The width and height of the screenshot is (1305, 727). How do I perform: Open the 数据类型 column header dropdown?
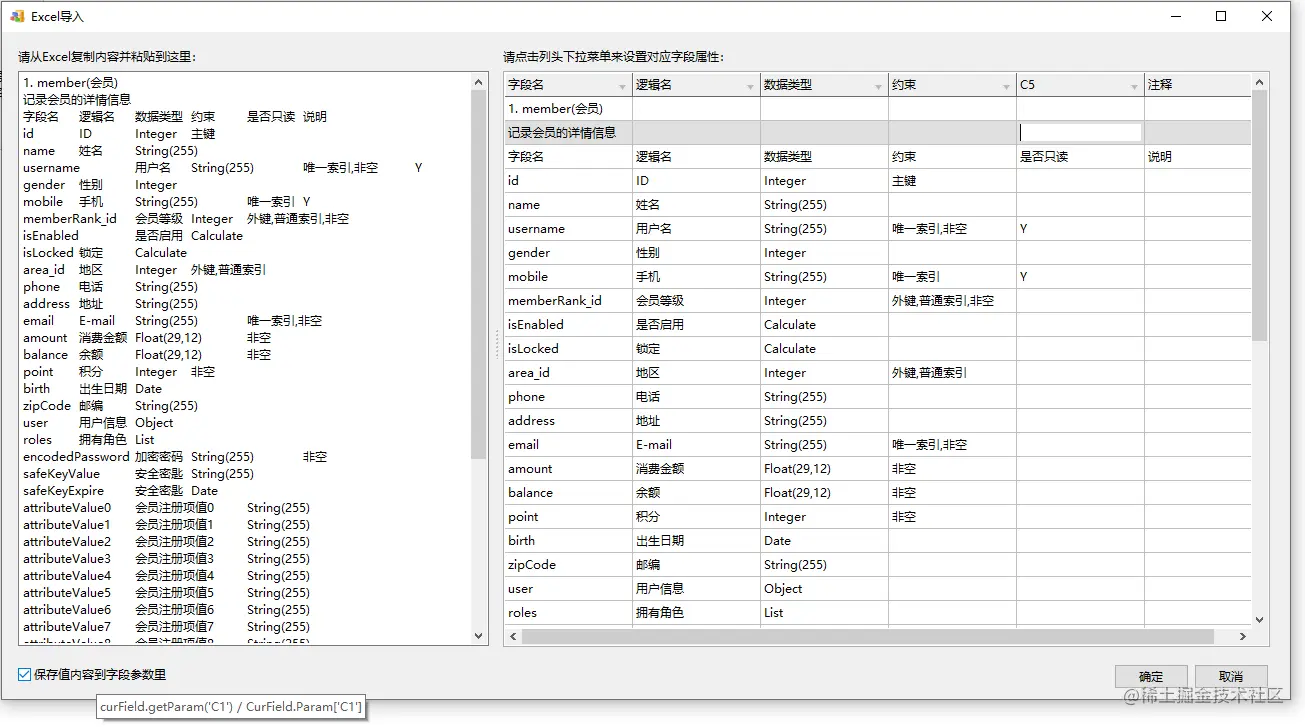click(x=878, y=86)
